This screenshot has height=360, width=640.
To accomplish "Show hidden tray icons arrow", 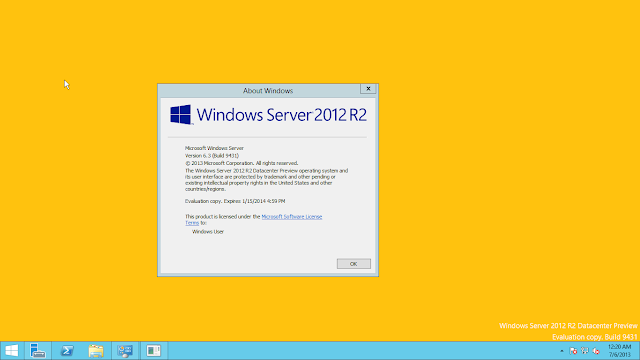I will (x=562, y=351).
